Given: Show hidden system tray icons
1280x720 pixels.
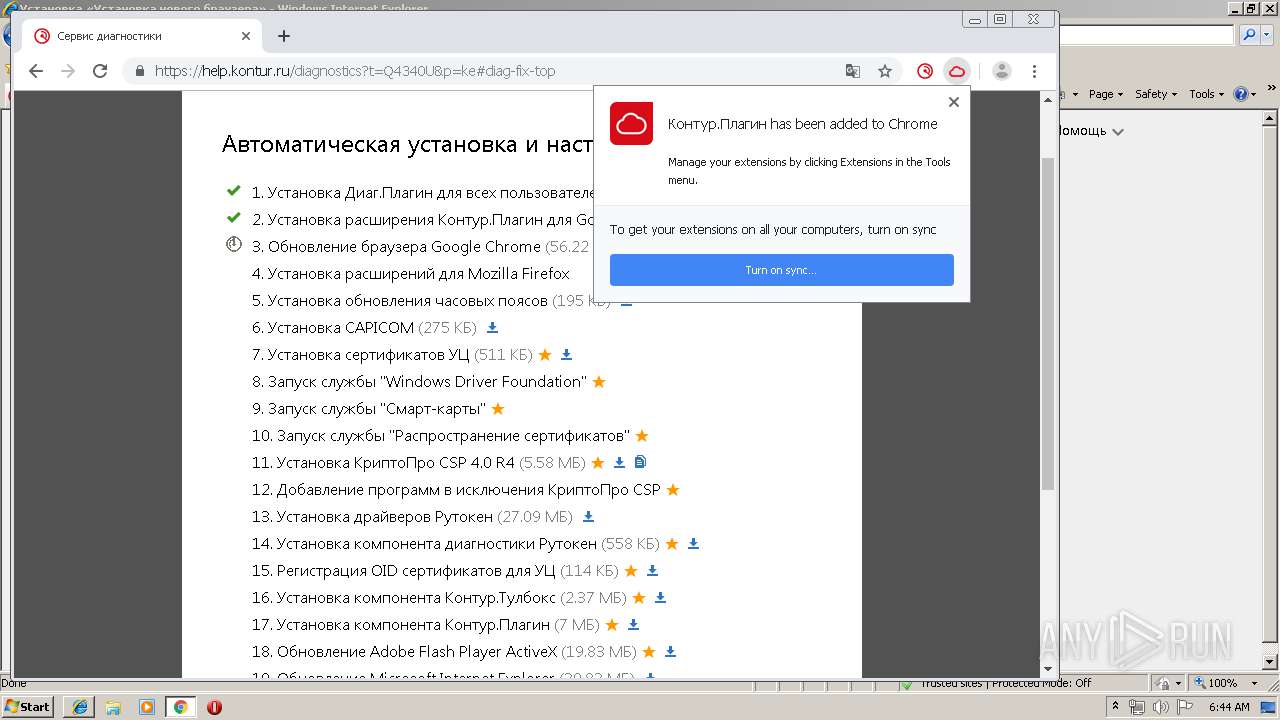Looking at the screenshot, I should (x=1115, y=707).
